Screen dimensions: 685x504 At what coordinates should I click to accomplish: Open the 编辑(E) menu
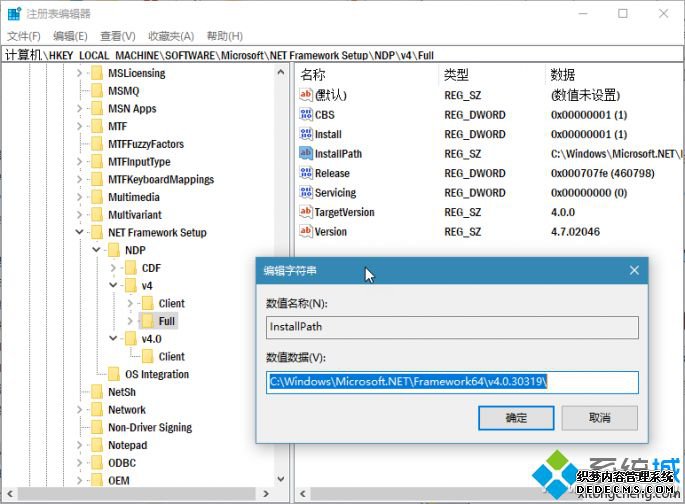70,36
